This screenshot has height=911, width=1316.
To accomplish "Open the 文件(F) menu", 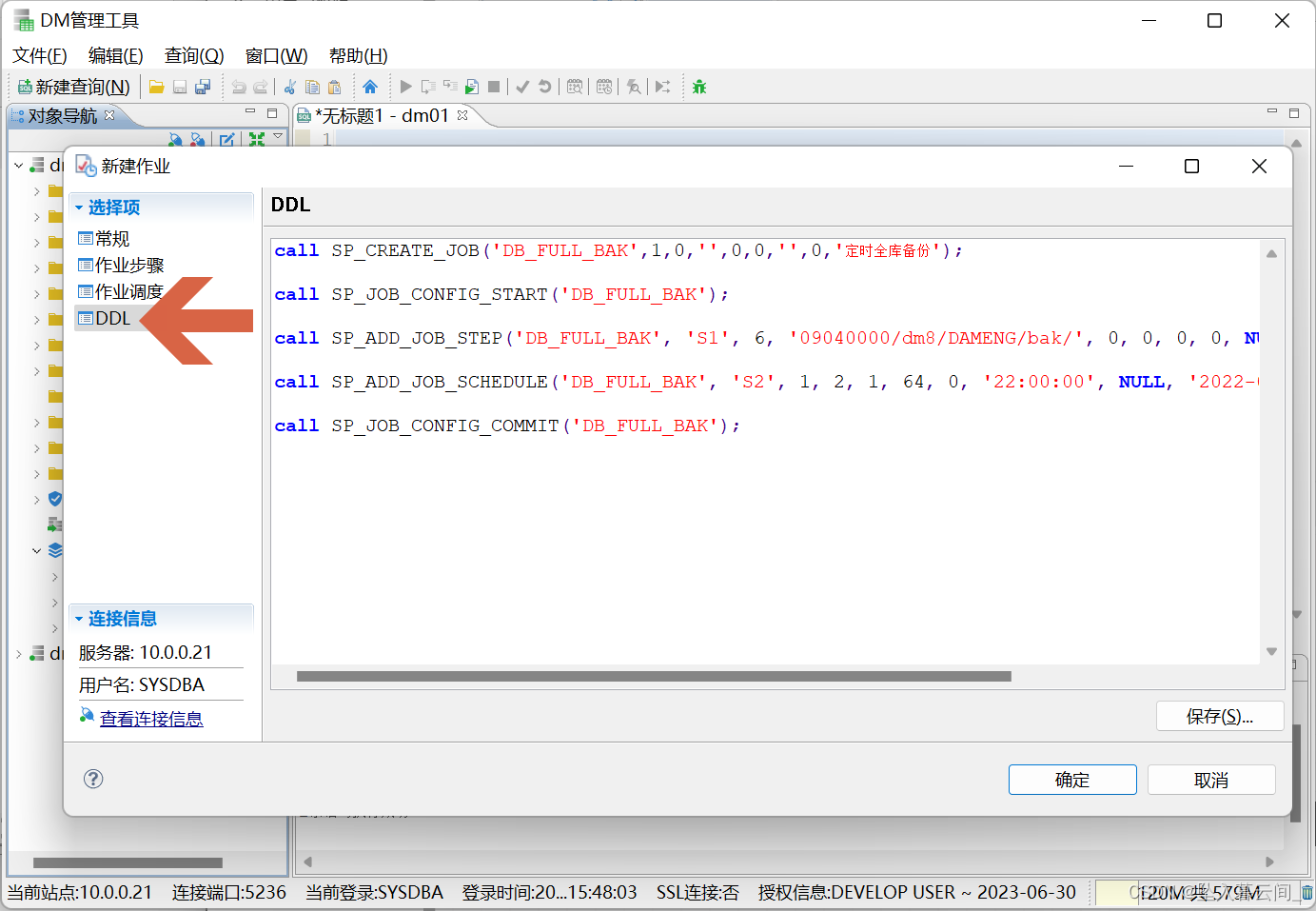I will point(40,55).
